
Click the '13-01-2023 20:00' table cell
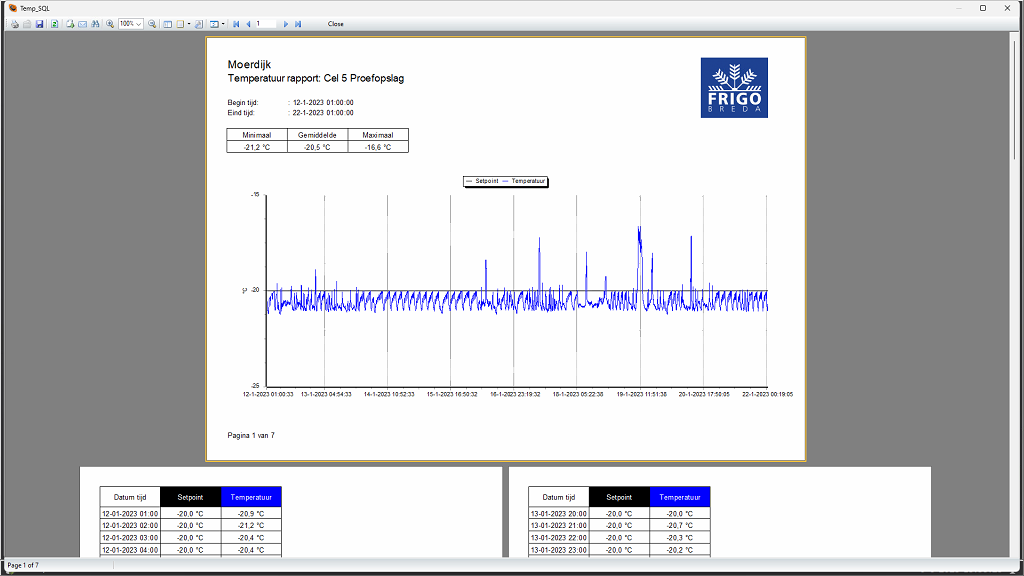(559, 514)
